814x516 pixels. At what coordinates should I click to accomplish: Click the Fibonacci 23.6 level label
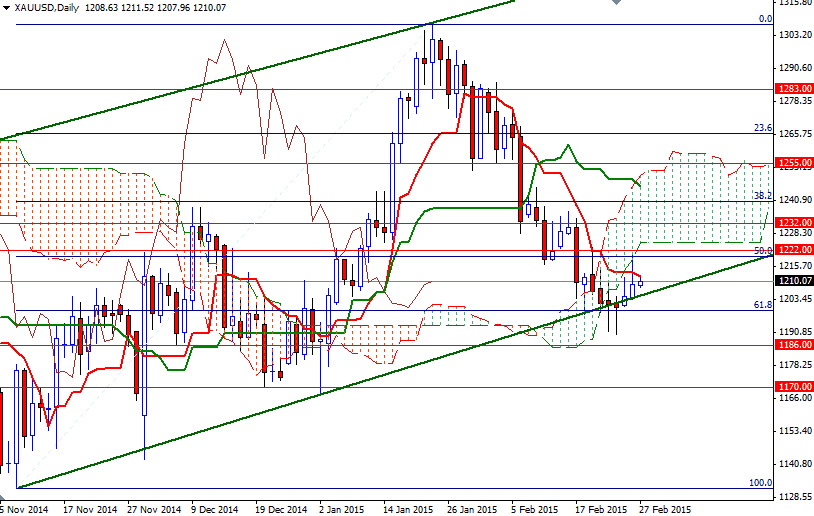click(x=762, y=128)
